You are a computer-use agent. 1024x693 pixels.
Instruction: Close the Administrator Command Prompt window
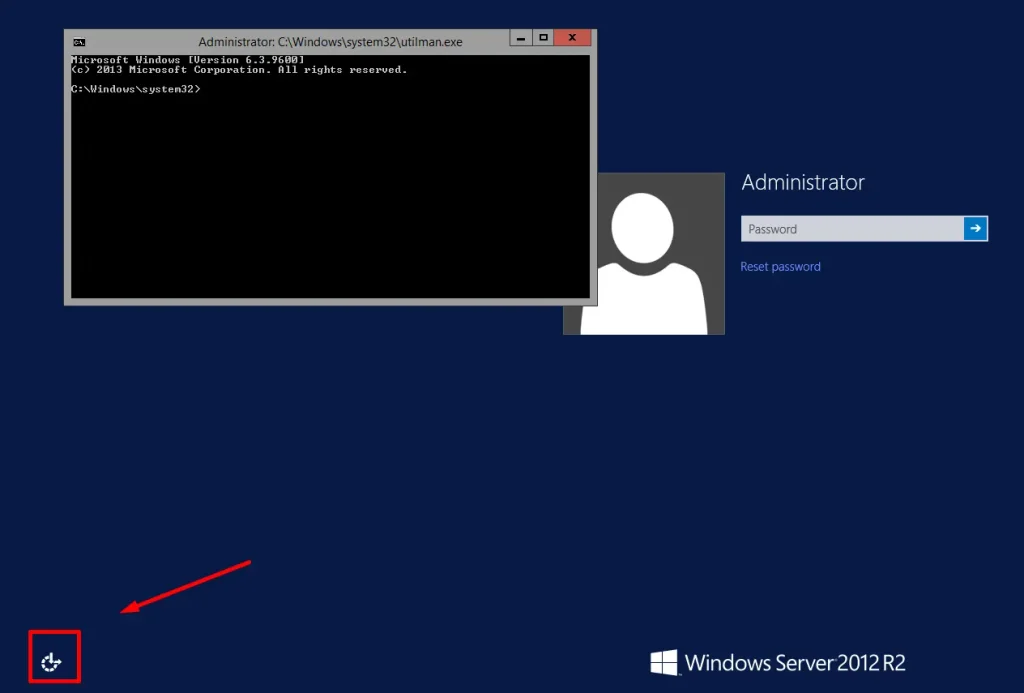pyautogui.click(x=572, y=38)
